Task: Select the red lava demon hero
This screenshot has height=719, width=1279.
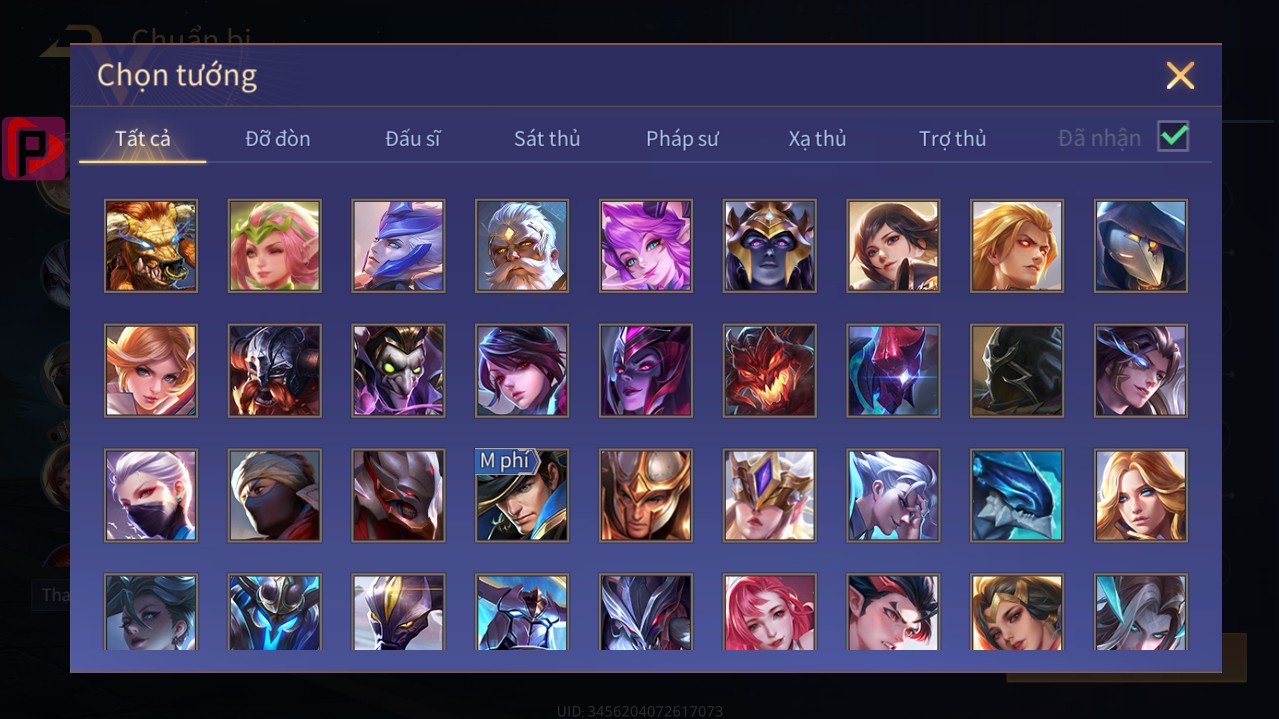Action: click(770, 371)
